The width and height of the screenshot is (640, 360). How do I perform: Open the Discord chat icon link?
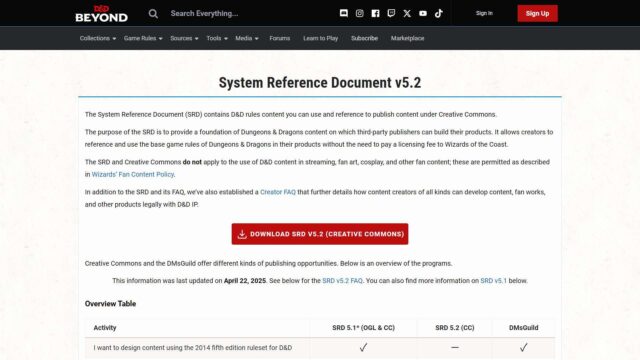344,13
